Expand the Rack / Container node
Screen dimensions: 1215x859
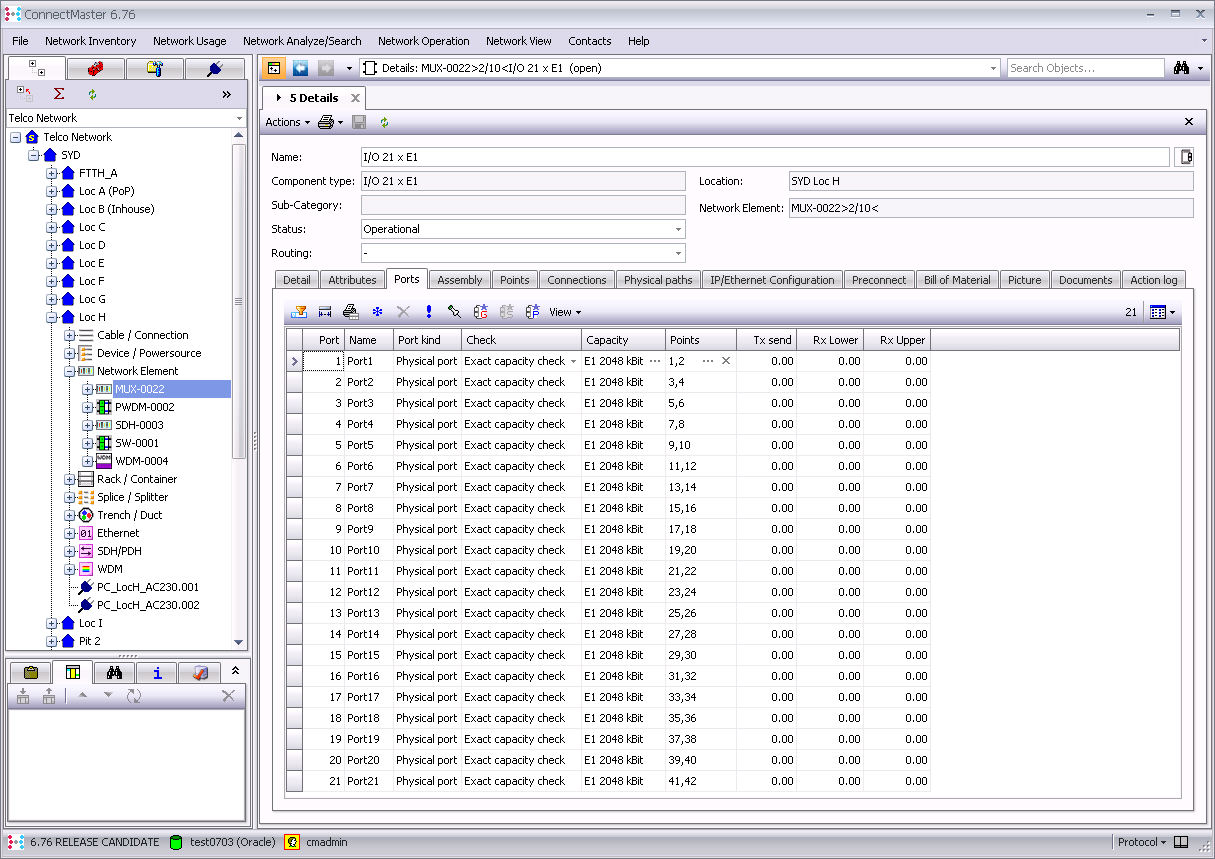point(70,479)
